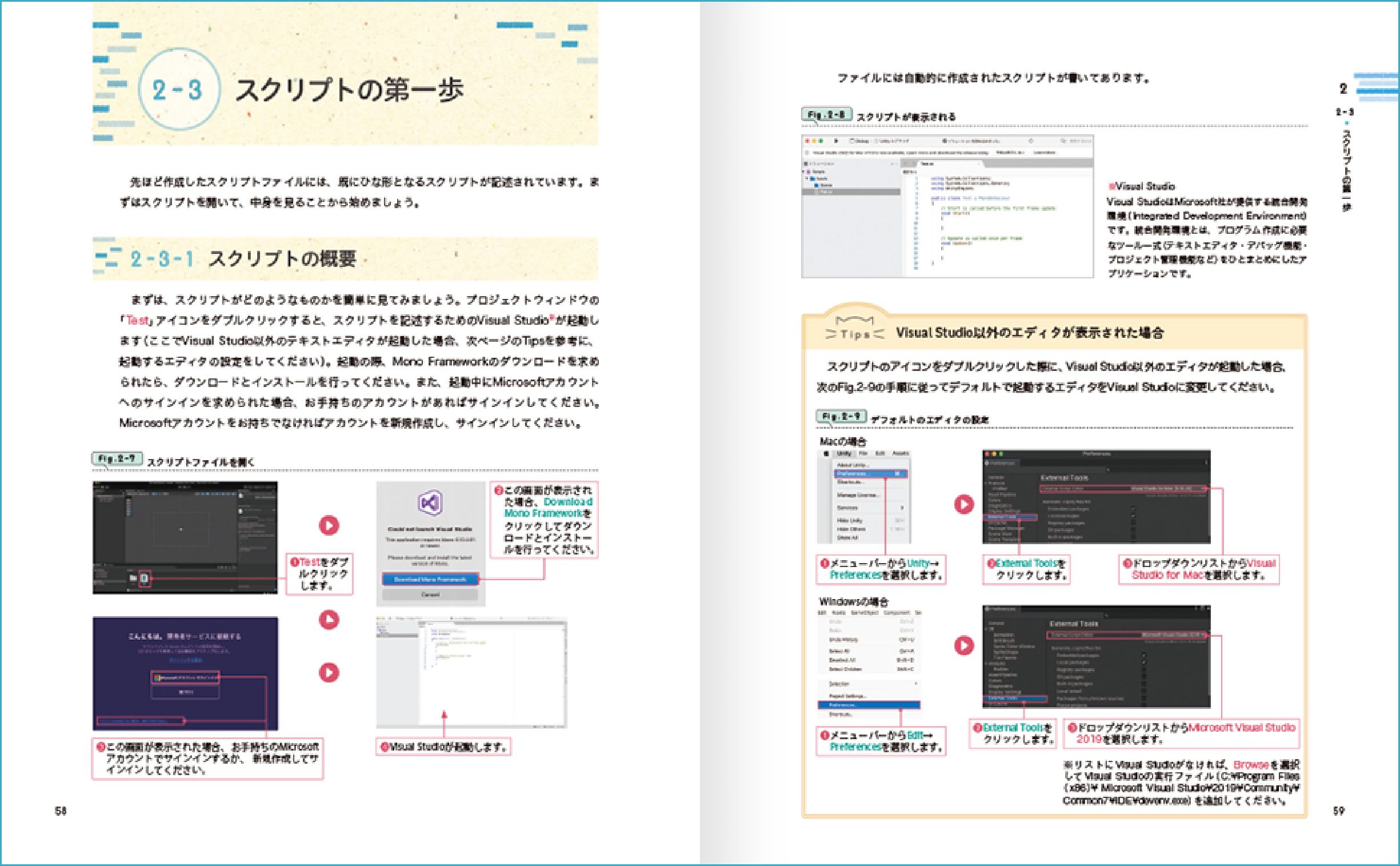
Task: Open the GameObject menu in the Windows menu bar
Action: [865, 612]
